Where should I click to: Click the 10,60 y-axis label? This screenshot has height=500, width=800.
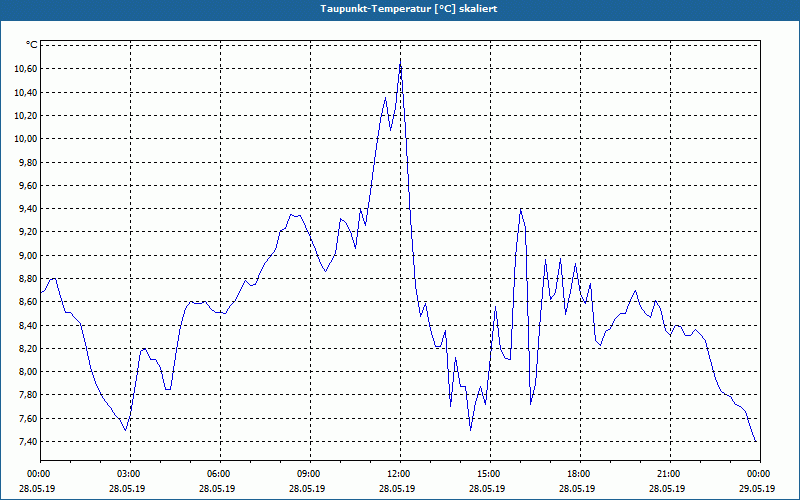pyautogui.click(x=27, y=69)
